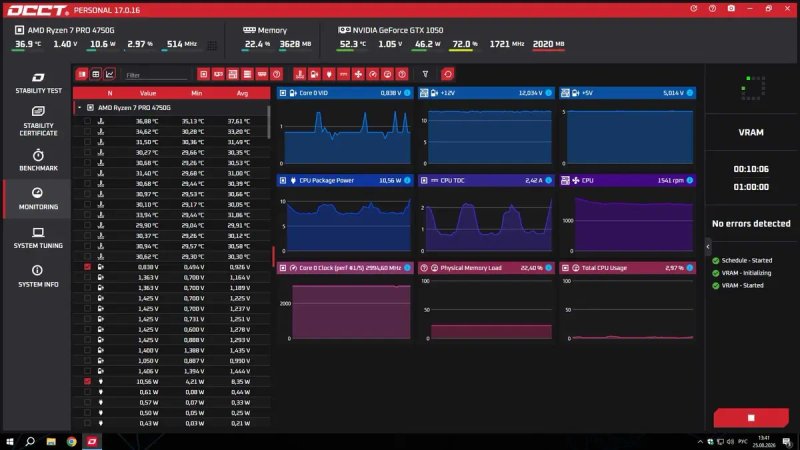Toggle the temperature sensor filter icon
Image resolution: width=800 pixels, height=450 pixels.
click(299, 74)
